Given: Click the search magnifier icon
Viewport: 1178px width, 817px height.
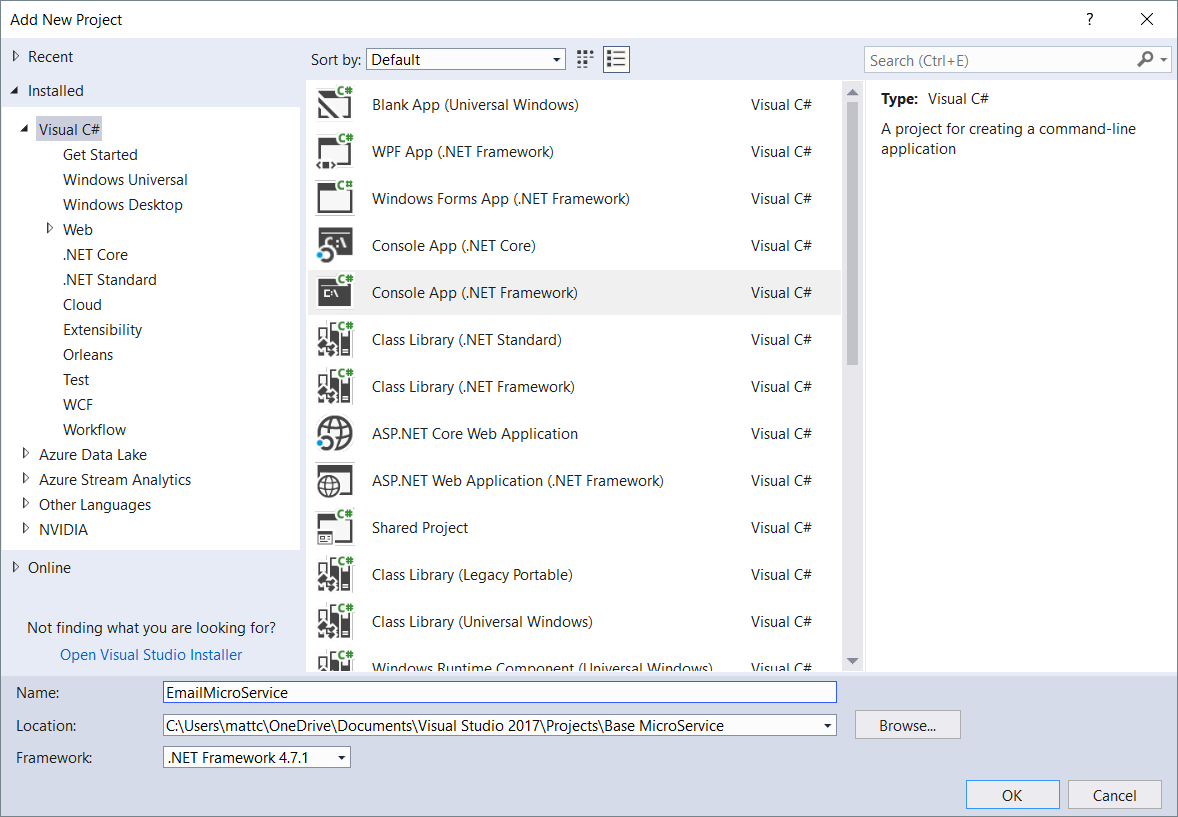Looking at the screenshot, I should pos(1145,59).
